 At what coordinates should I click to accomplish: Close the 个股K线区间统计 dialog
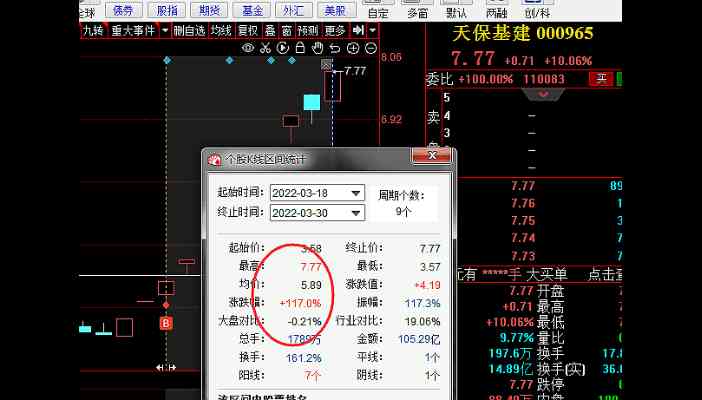coord(432,155)
